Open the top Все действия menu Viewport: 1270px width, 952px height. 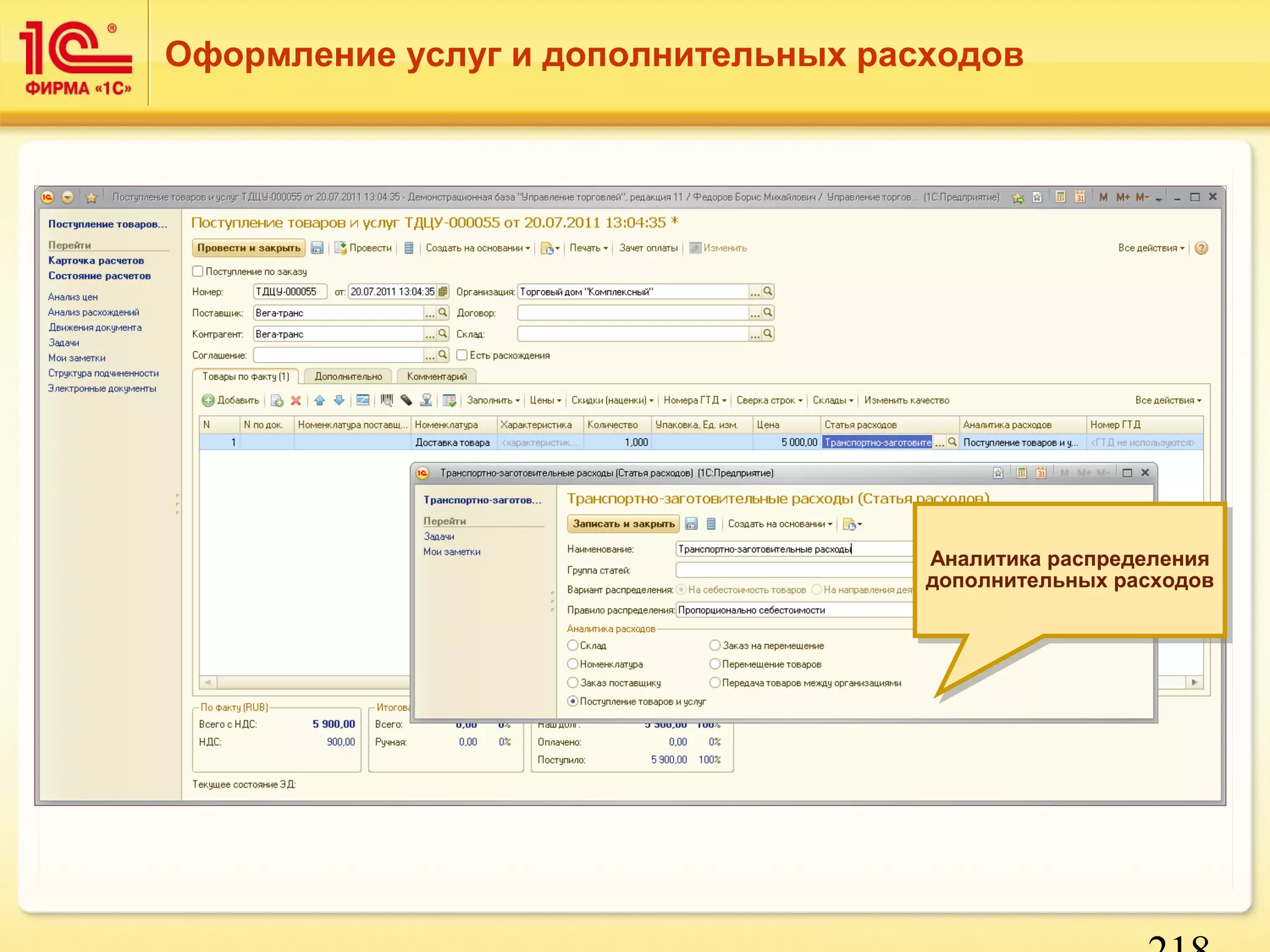[1151, 248]
